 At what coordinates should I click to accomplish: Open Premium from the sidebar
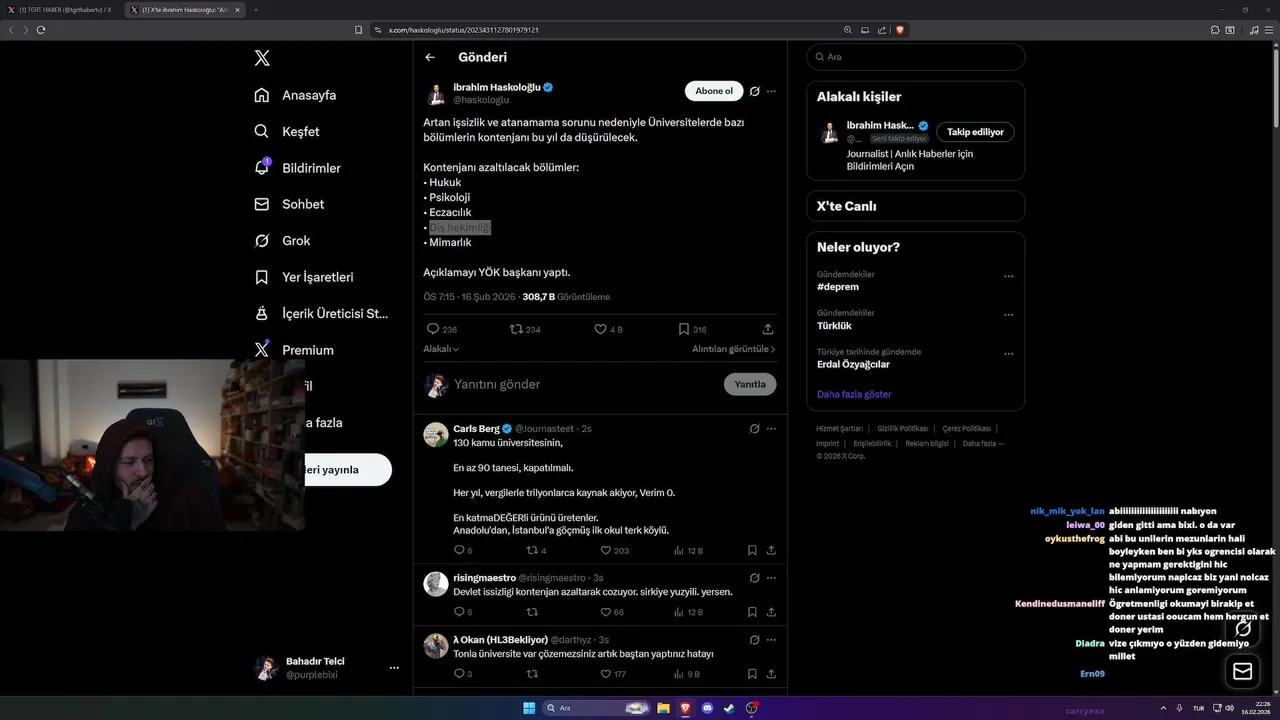pos(294,350)
